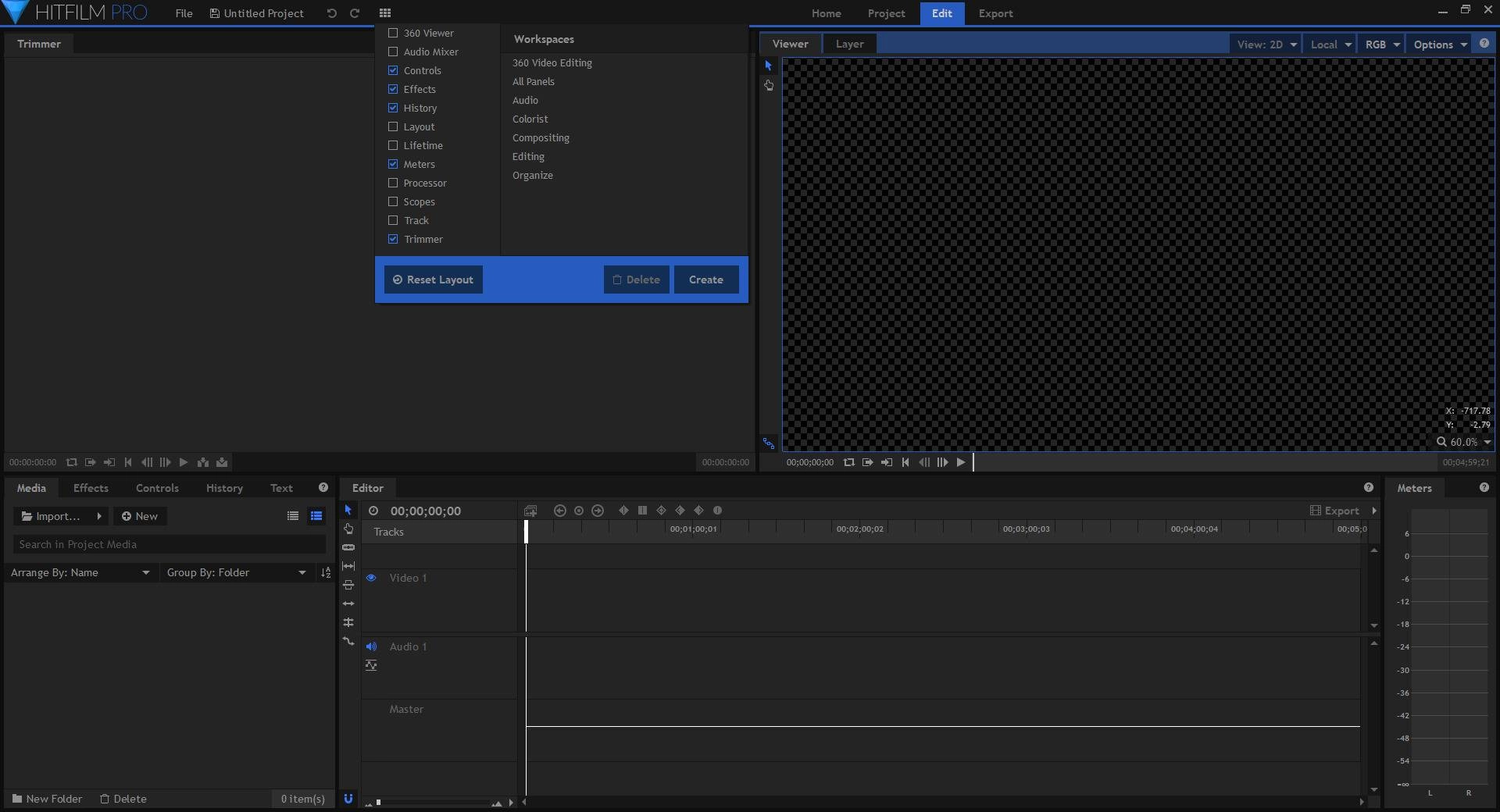Click the next keyframe arrow icon
Image resolution: width=1500 pixels, height=812 pixels.
click(598, 511)
